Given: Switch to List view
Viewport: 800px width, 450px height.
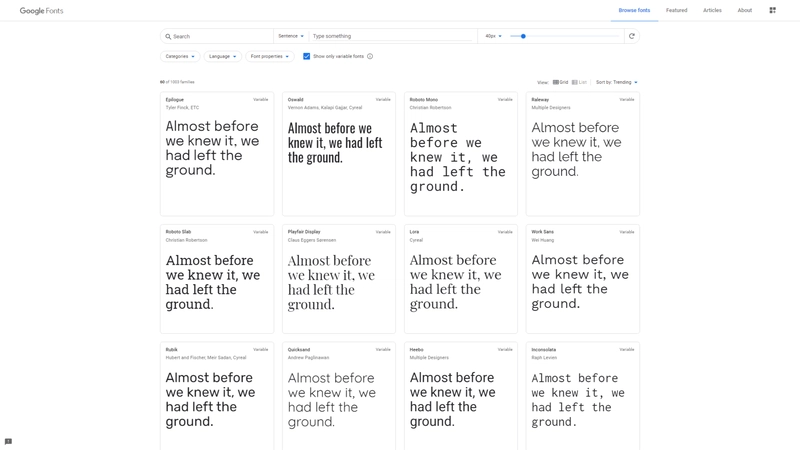Looking at the screenshot, I should click(x=579, y=82).
